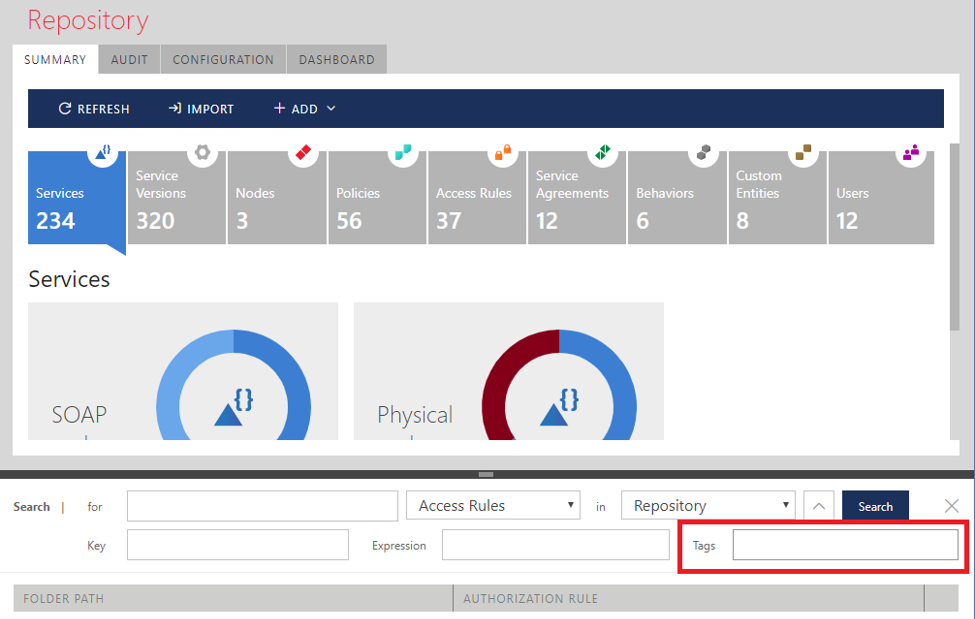Select the Service Versions gear tile
The width and height of the screenshot is (975, 619).
(176, 197)
